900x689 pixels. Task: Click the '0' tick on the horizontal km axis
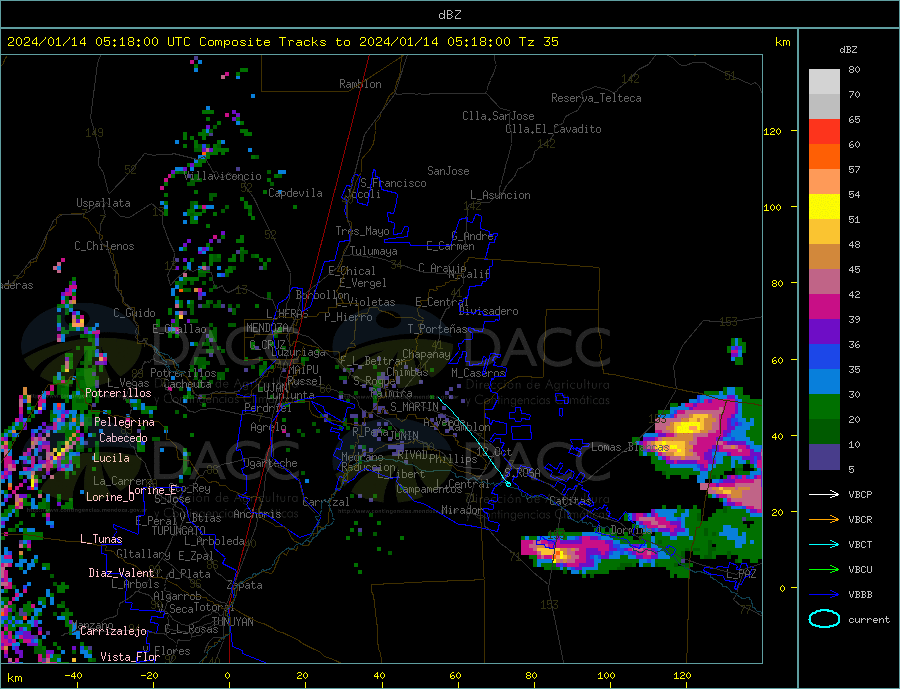pyautogui.click(x=228, y=676)
